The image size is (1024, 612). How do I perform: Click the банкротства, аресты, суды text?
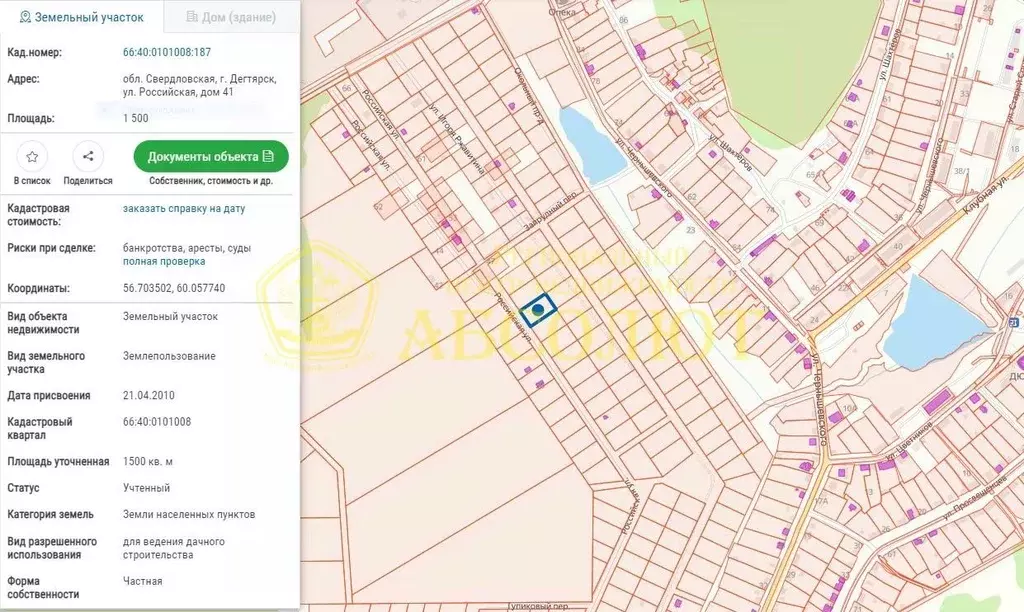pyautogui.click(x=187, y=248)
